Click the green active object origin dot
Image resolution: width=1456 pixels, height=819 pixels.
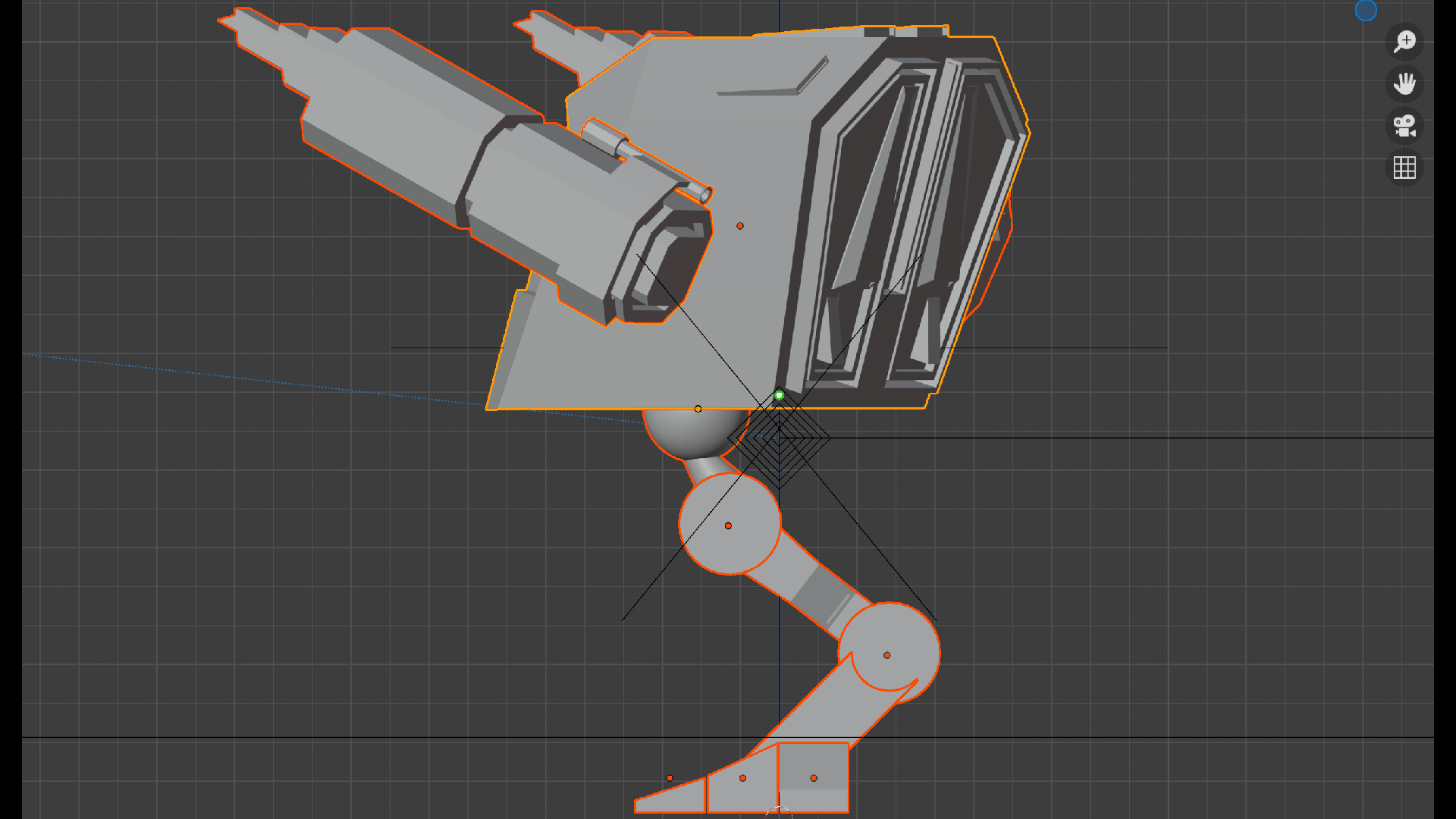779,395
